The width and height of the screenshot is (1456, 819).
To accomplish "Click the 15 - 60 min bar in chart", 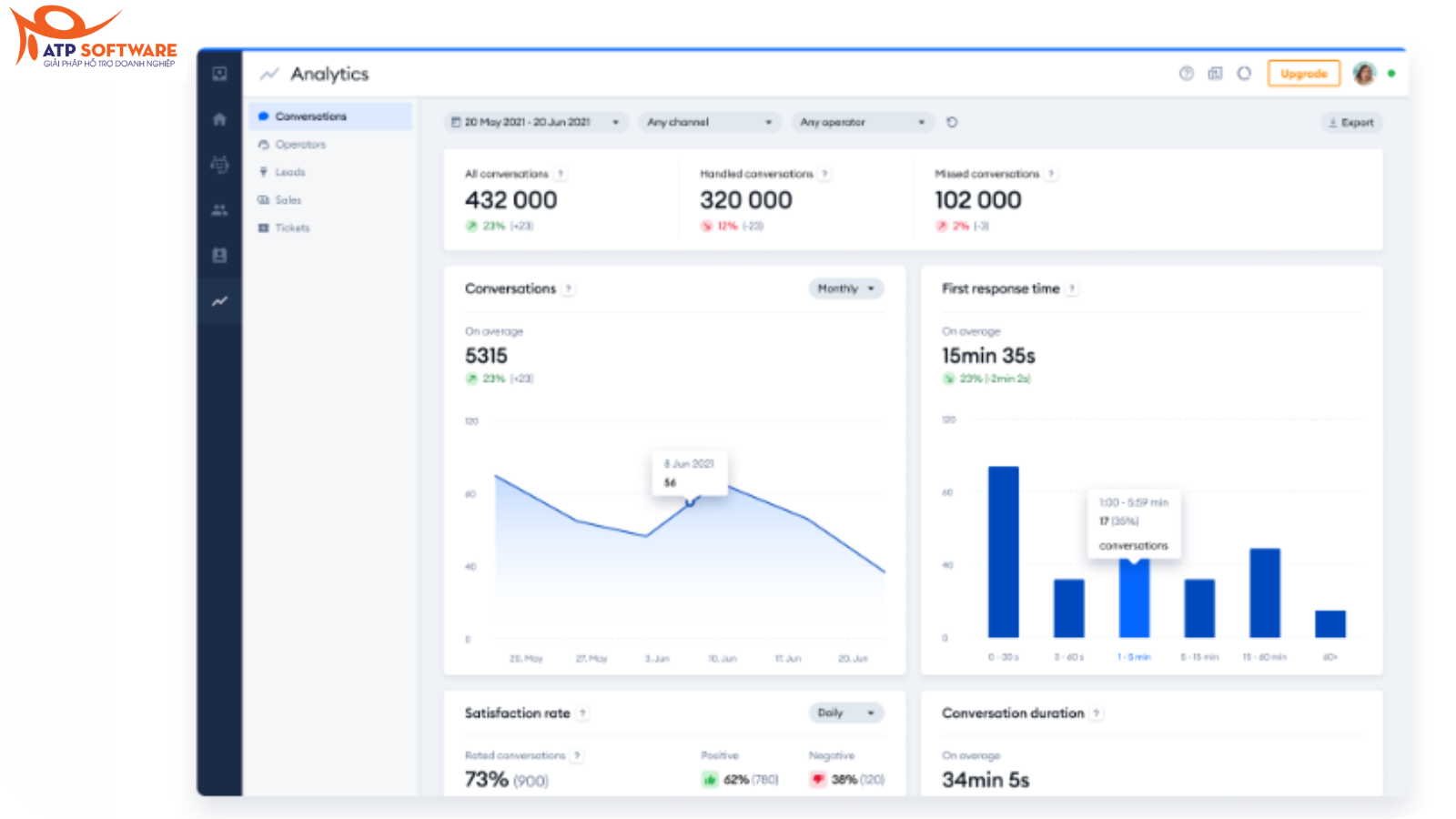I will pyautogui.click(x=1265, y=592).
